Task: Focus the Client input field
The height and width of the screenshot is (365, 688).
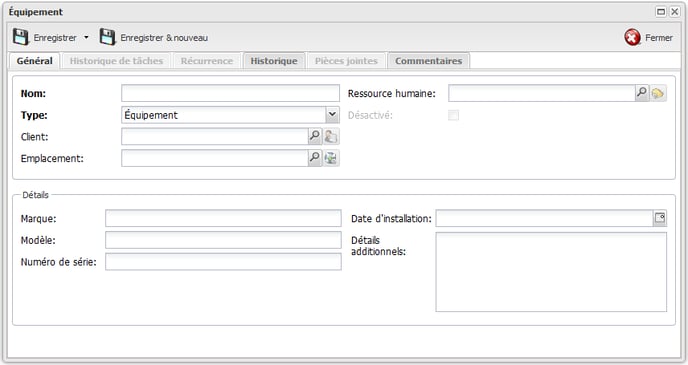Action: point(215,136)
